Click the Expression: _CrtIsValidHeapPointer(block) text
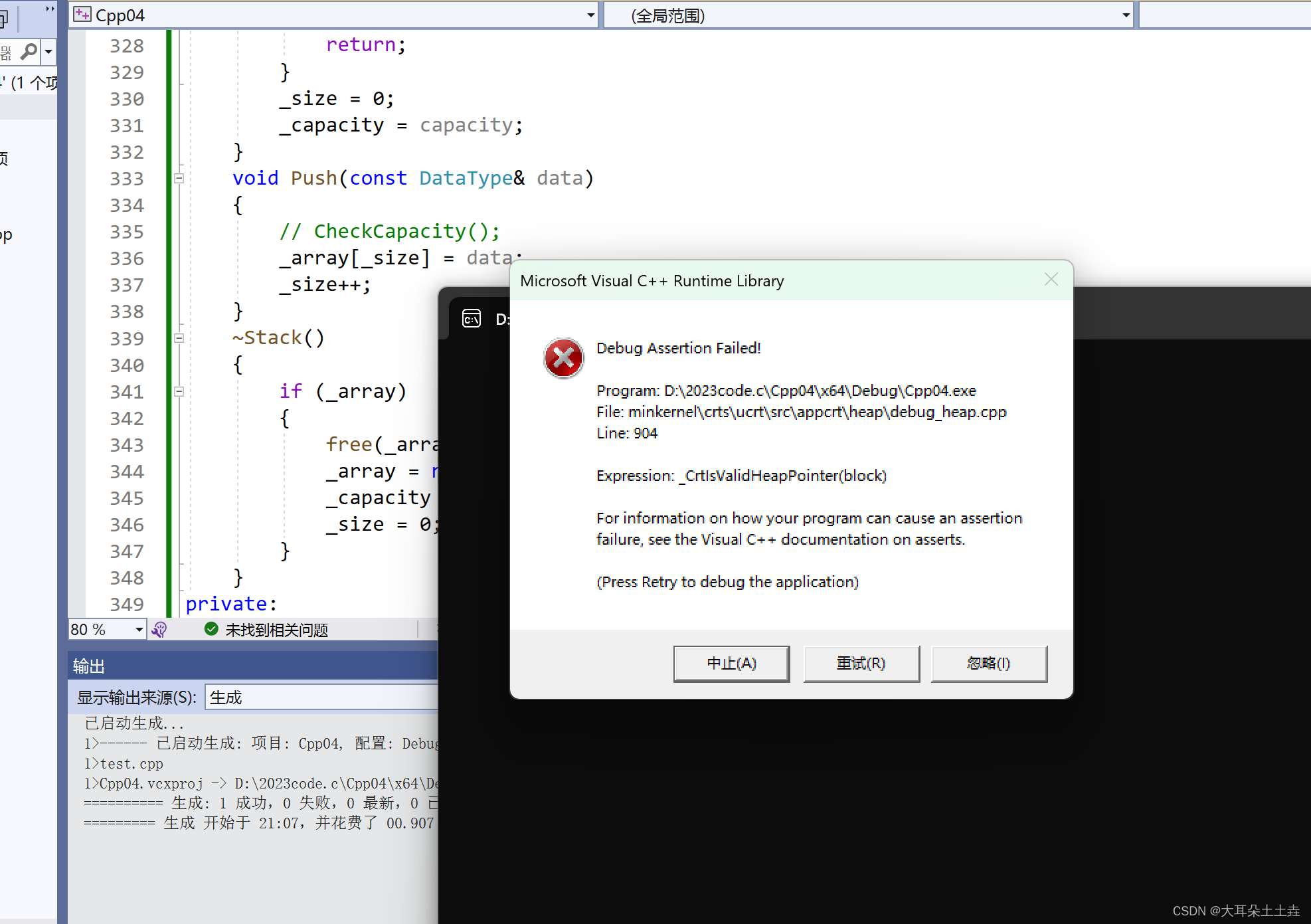The width and height of the screenshot is (1311, 924). pyautogui.click(x=741, y=476)
